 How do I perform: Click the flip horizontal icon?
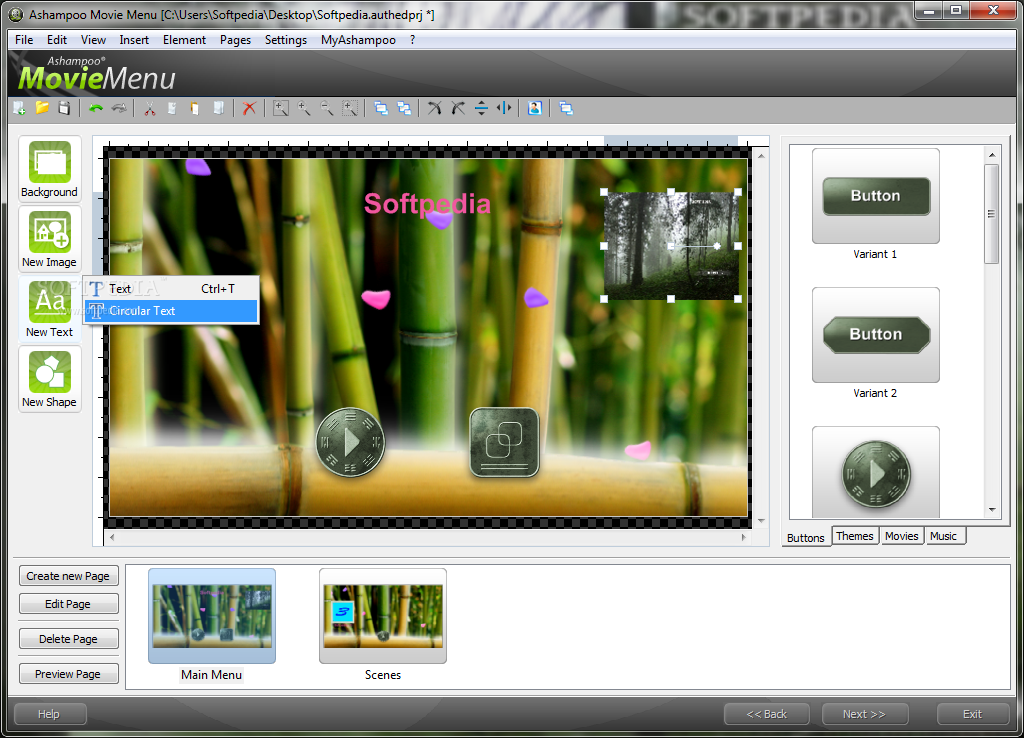(x=504, y=108)
